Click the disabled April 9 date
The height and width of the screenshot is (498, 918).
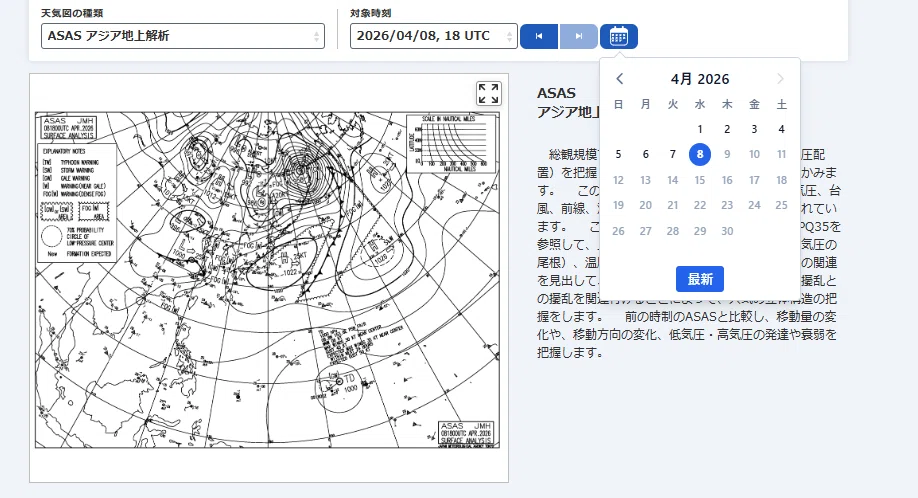coord(727,154)
